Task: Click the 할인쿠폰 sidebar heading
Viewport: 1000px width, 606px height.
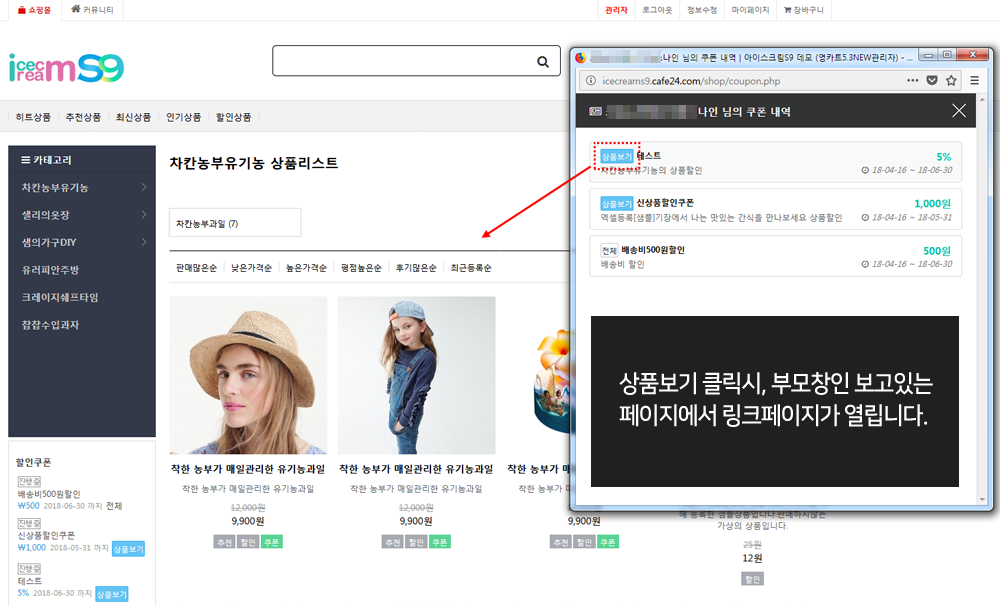Action: pyautogui.click(x=33, y=462)
